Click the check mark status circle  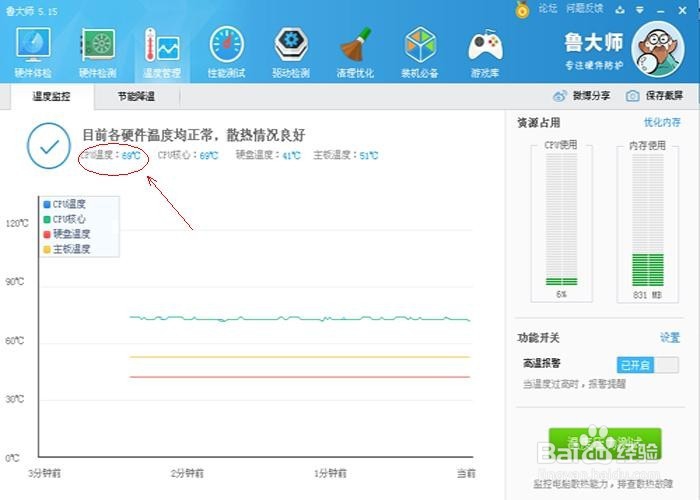click(49, 146)
